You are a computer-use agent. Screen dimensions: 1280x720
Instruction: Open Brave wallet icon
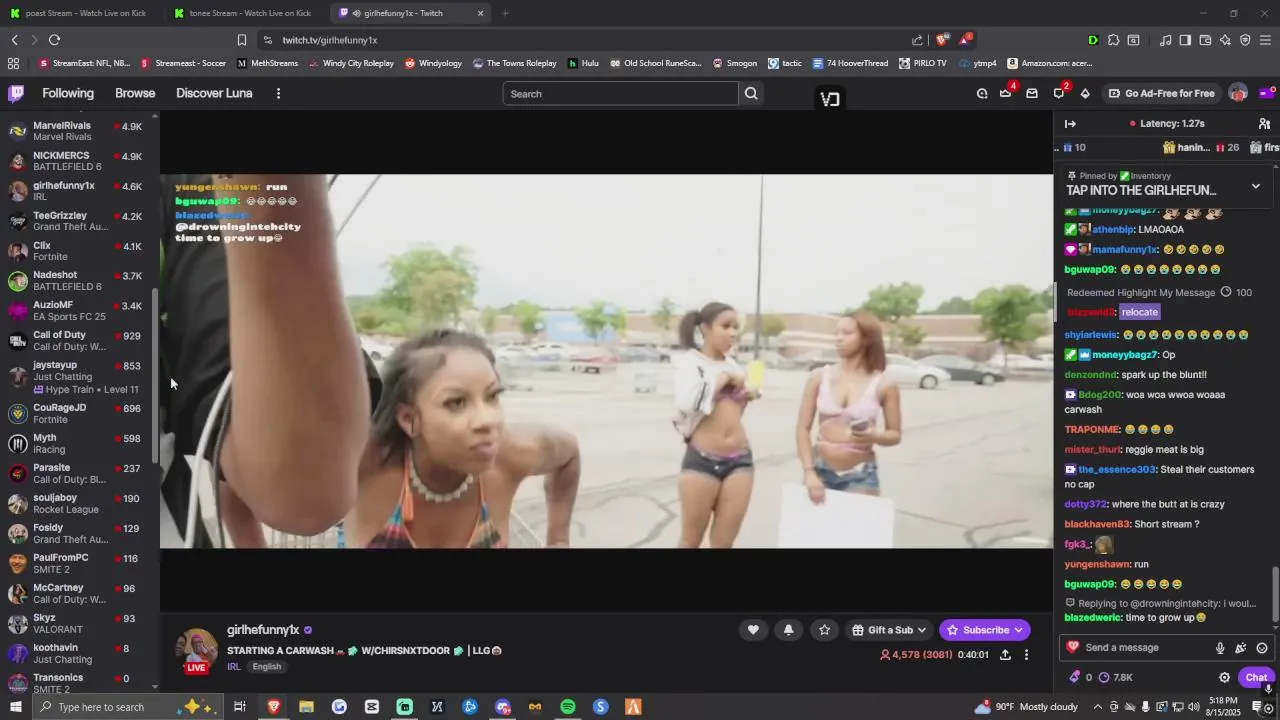tap(1205, 40)
